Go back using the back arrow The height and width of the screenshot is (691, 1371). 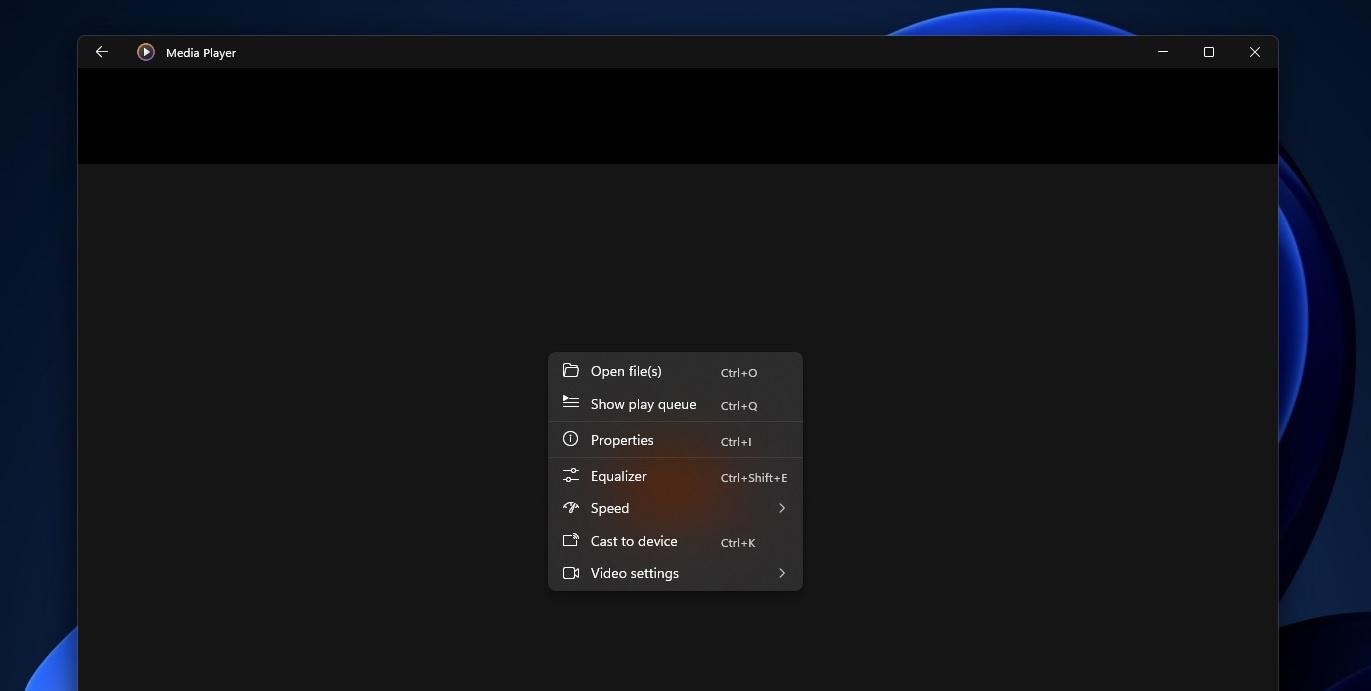click(x=102, y=52)
